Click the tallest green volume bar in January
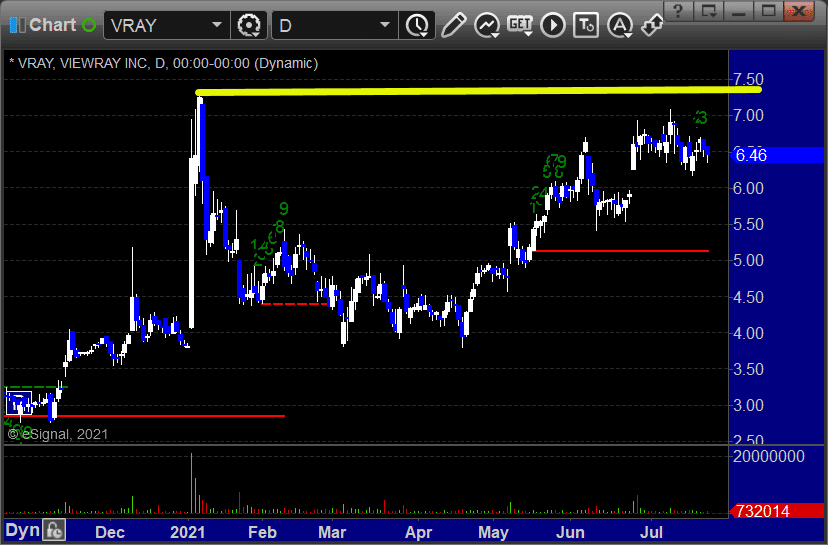The height and width of the screenshot is (545, 828). click(x=191, y=483)
